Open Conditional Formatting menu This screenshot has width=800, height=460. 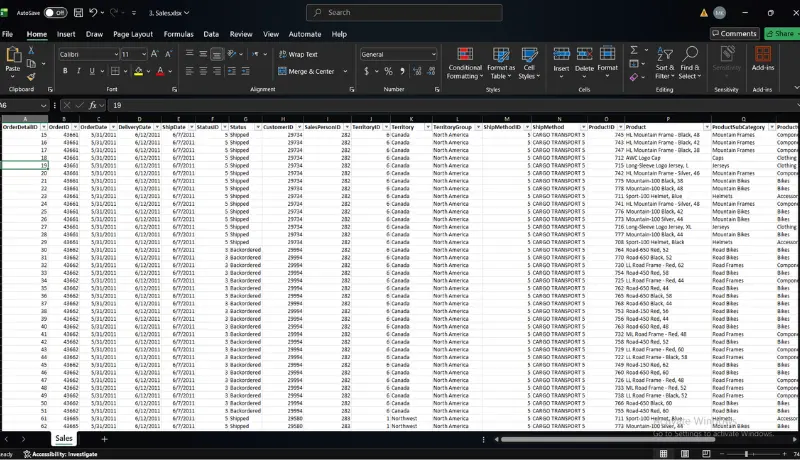pyautogui.click(x=464, y=63)
